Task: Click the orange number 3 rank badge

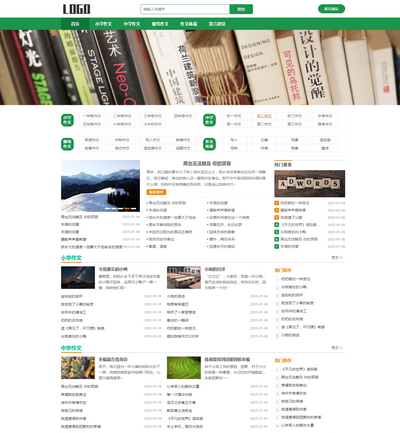Action: click(276, 217)
